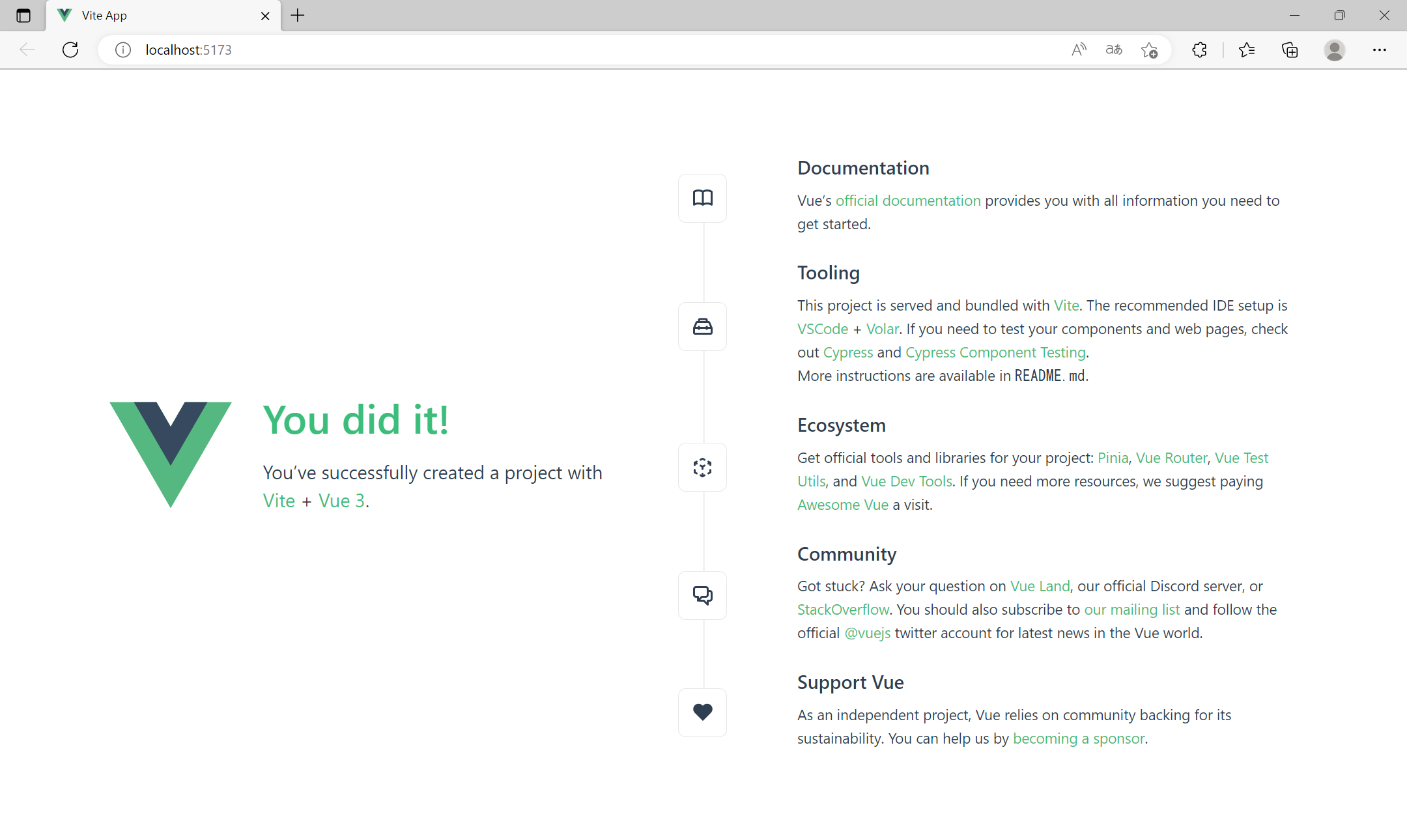Select the Vite App tab

click(x=163, y=16)
